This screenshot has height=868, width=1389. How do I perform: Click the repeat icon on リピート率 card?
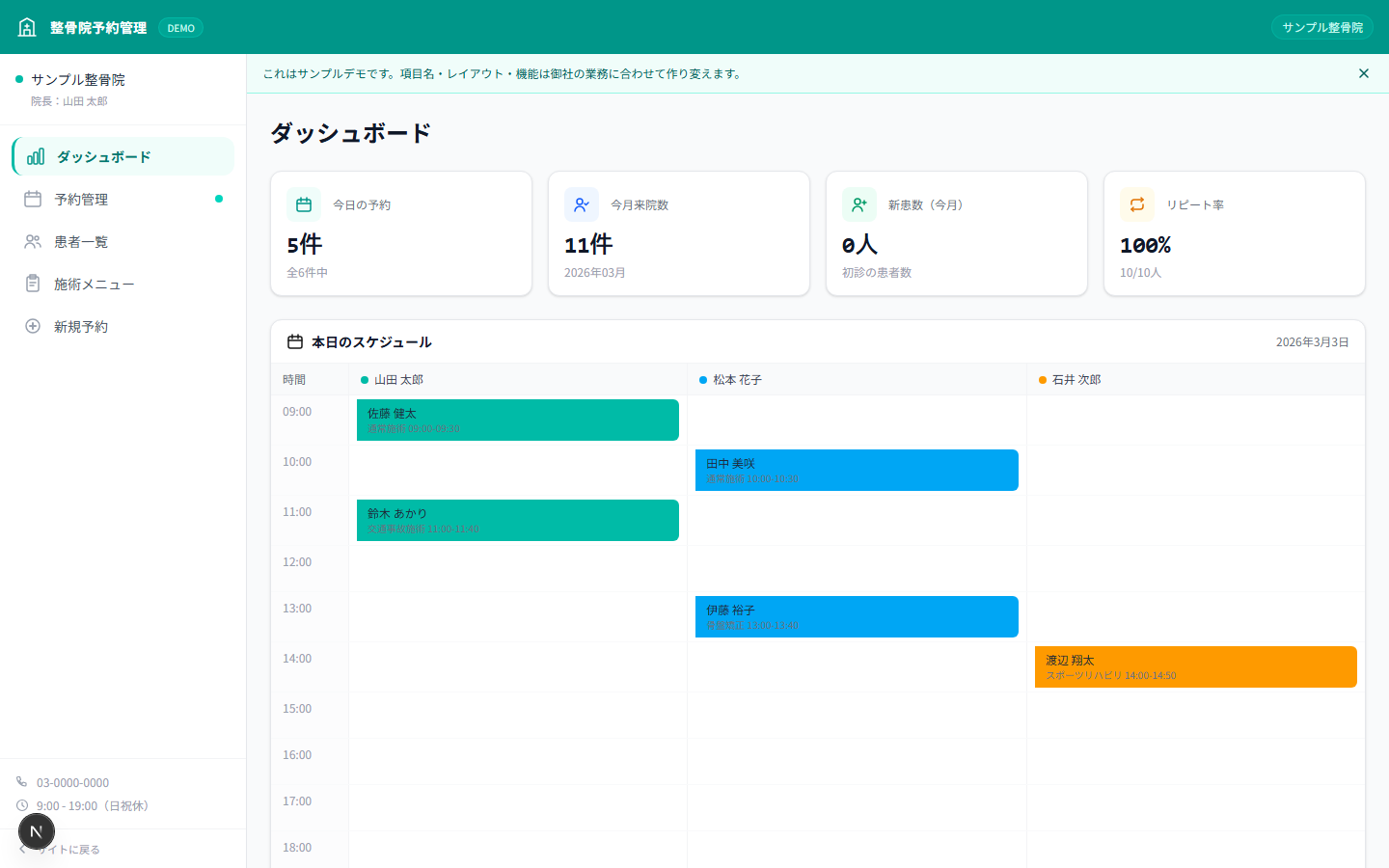(1137, 204)
